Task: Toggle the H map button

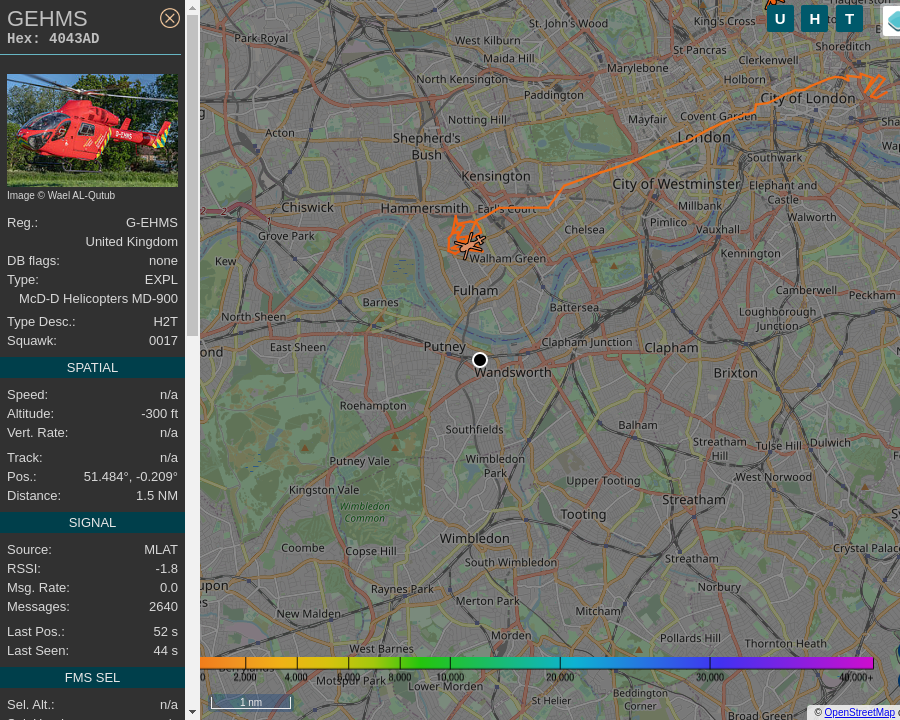Action: click(814, 19)
